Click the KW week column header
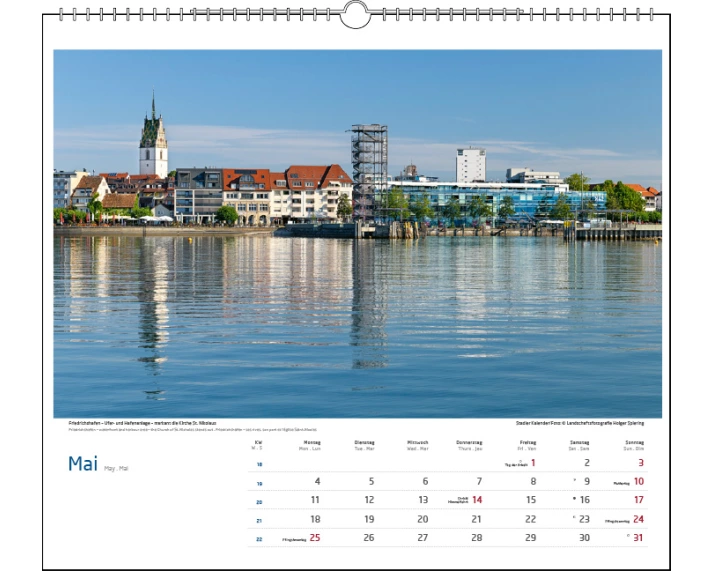Screen dimensions: 714x571 258,443
